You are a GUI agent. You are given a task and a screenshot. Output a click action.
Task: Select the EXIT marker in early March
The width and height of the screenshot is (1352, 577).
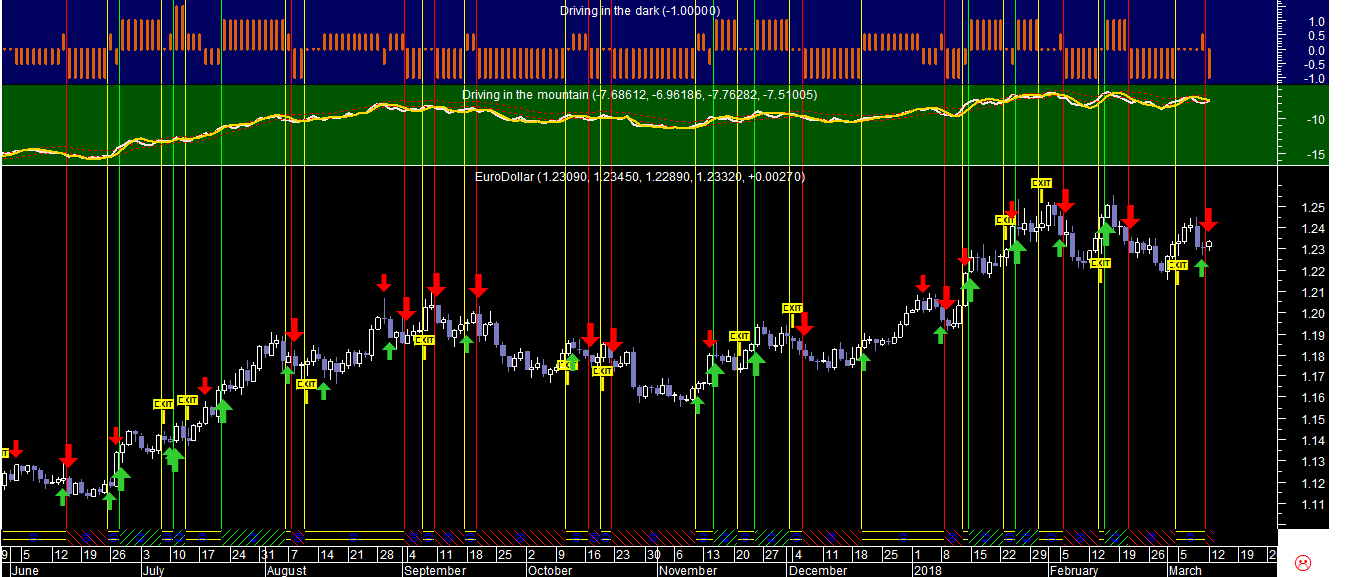tap(1177, 265)
